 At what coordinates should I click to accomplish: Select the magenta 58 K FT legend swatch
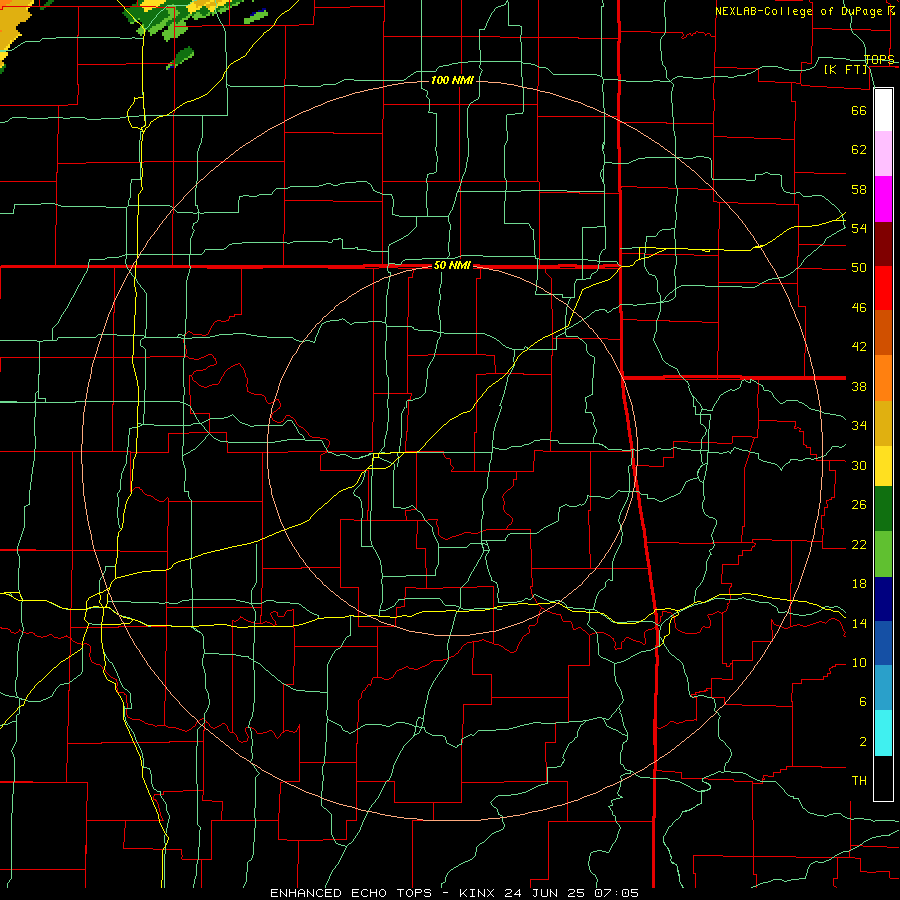point(883,199)
